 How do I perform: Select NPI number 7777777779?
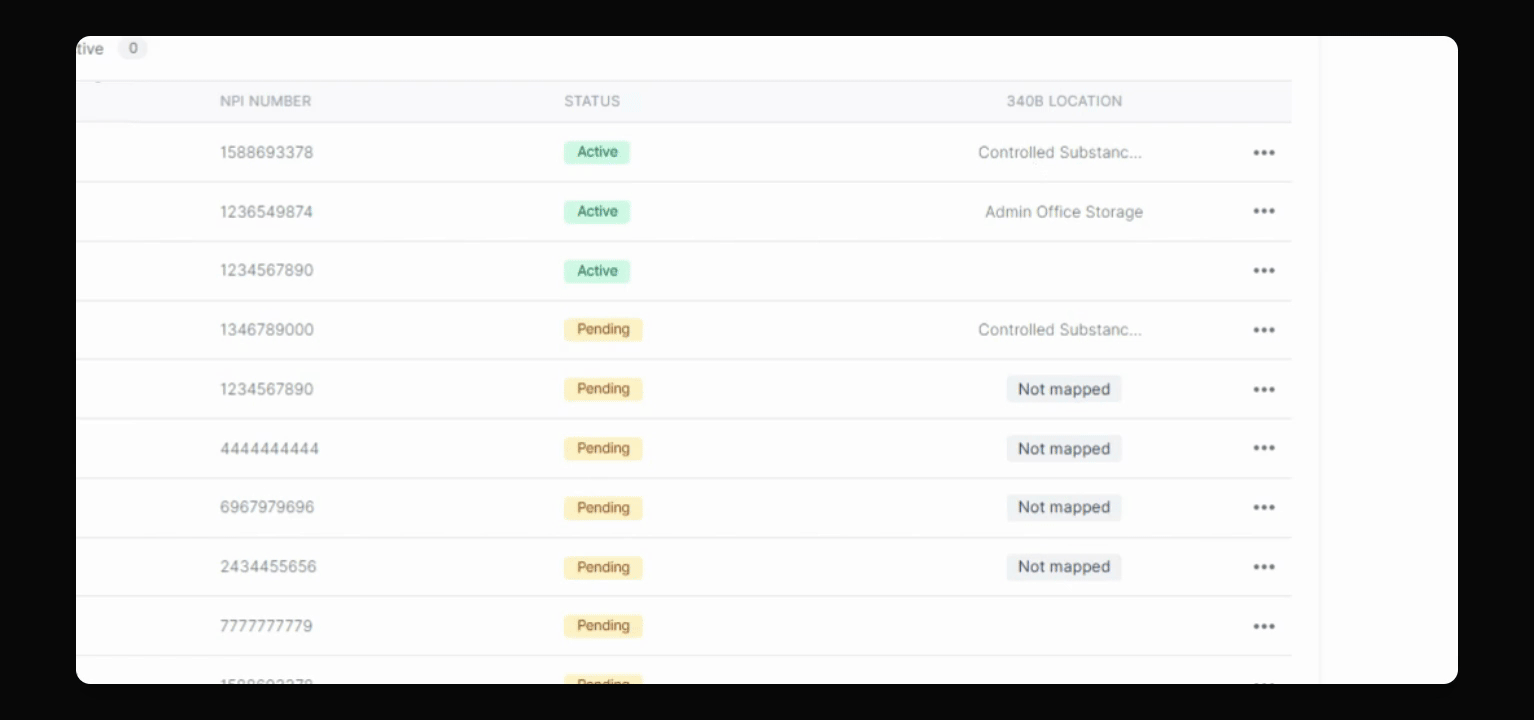coord(266,626)
